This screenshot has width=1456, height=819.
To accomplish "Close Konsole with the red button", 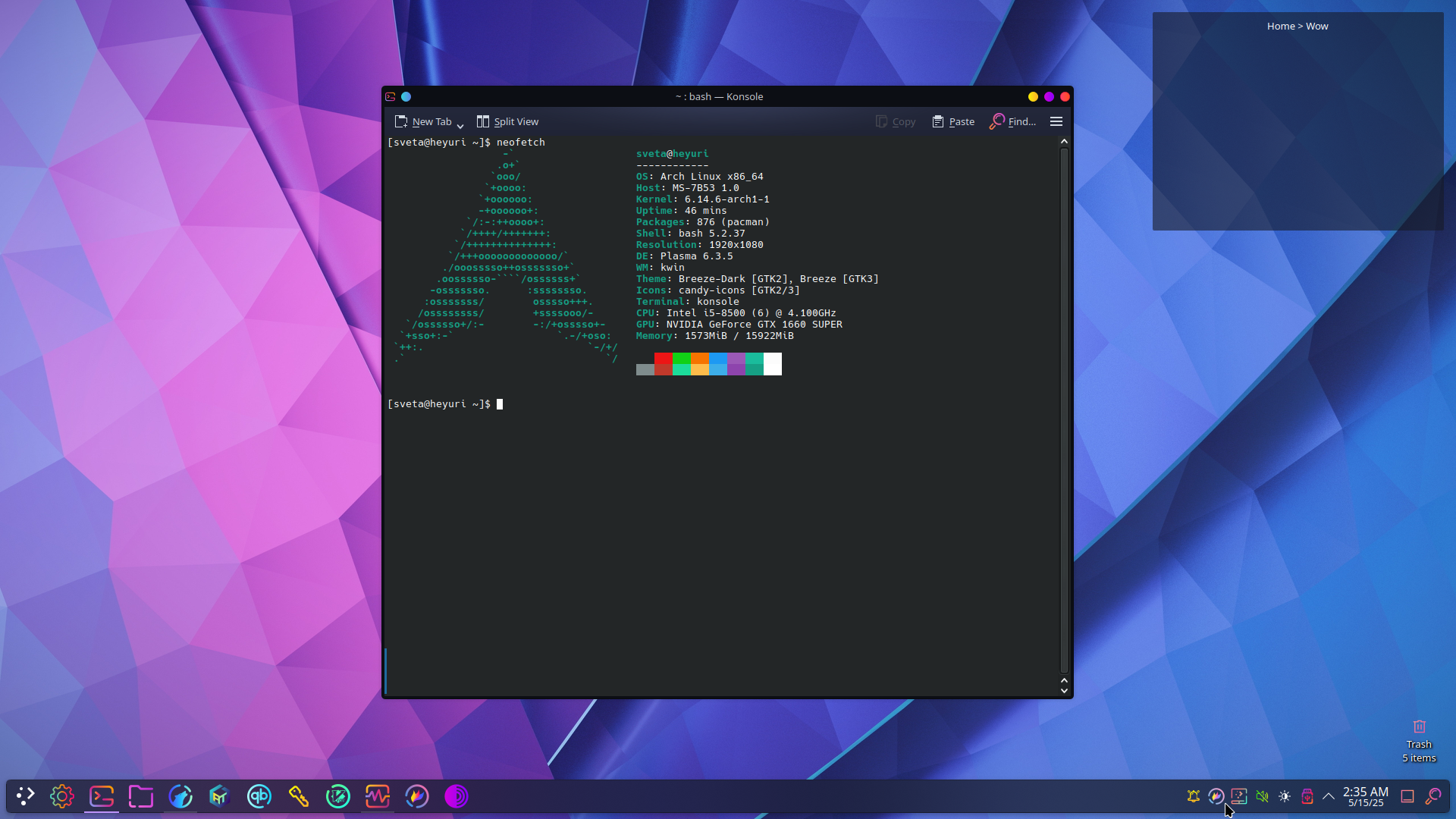I will point(1065,96).
